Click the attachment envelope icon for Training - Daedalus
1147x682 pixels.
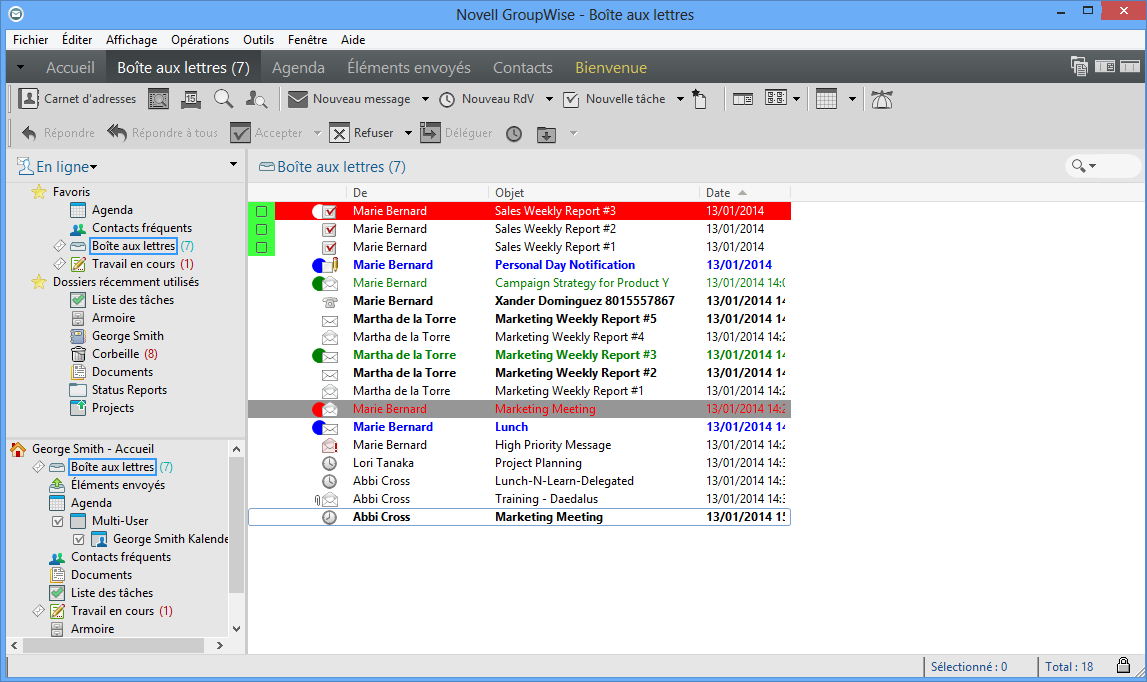pyautogui.click(x=327, y=499)
